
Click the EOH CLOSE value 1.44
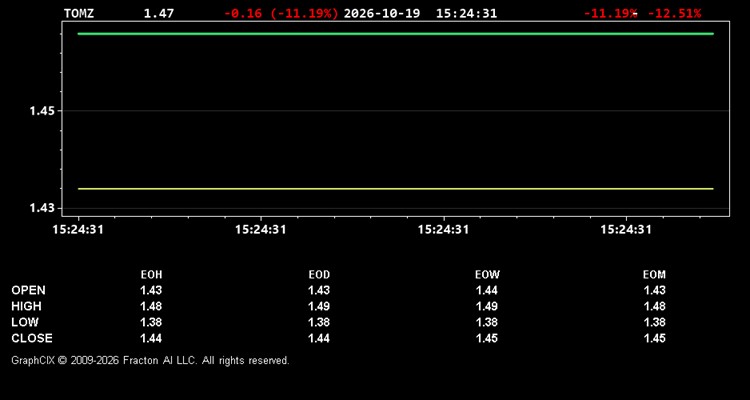[151, 338]
